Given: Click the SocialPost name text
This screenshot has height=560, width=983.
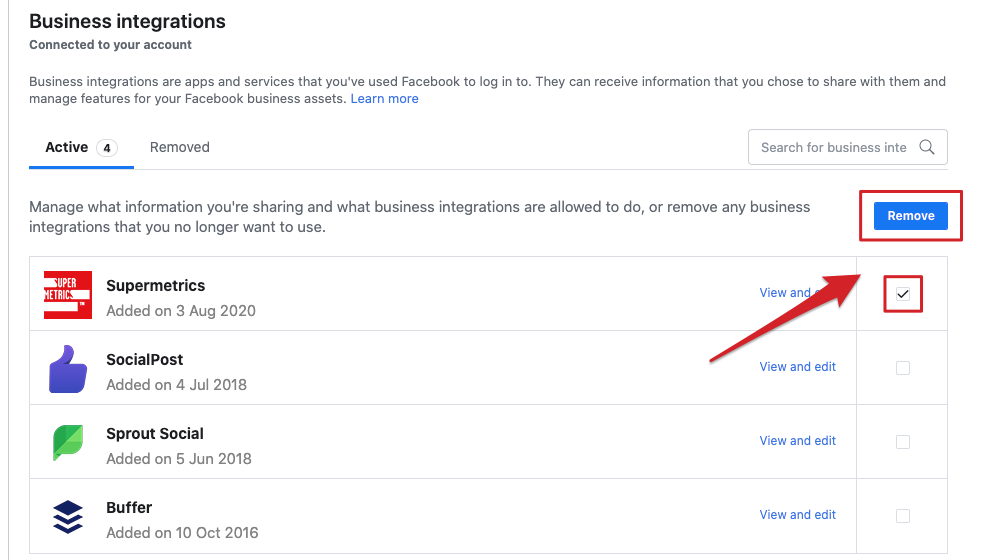Looking at the screenshot, I should pos(144,359).
